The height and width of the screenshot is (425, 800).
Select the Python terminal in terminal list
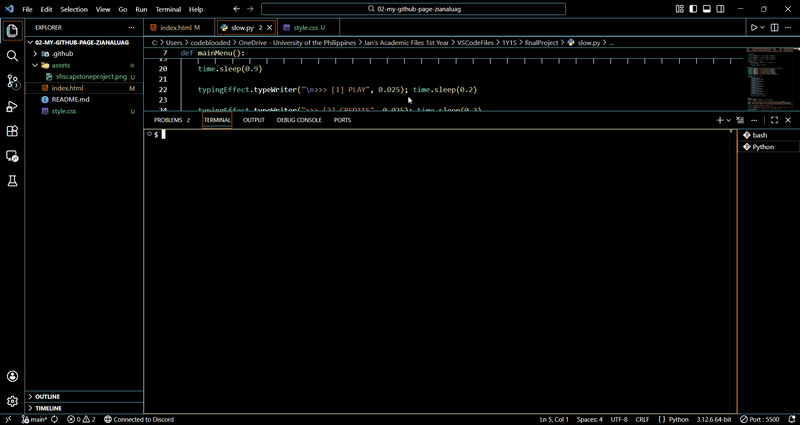pos(763,147)
